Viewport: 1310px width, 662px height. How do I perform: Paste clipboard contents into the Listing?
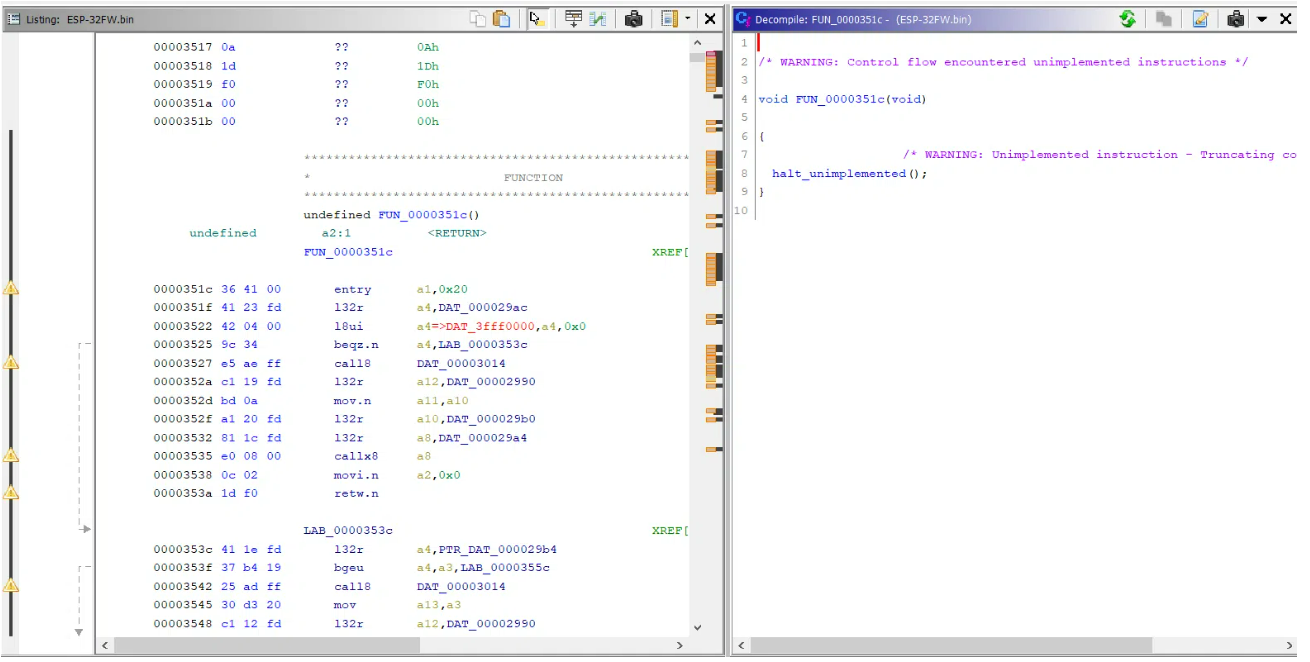[502, 18]
